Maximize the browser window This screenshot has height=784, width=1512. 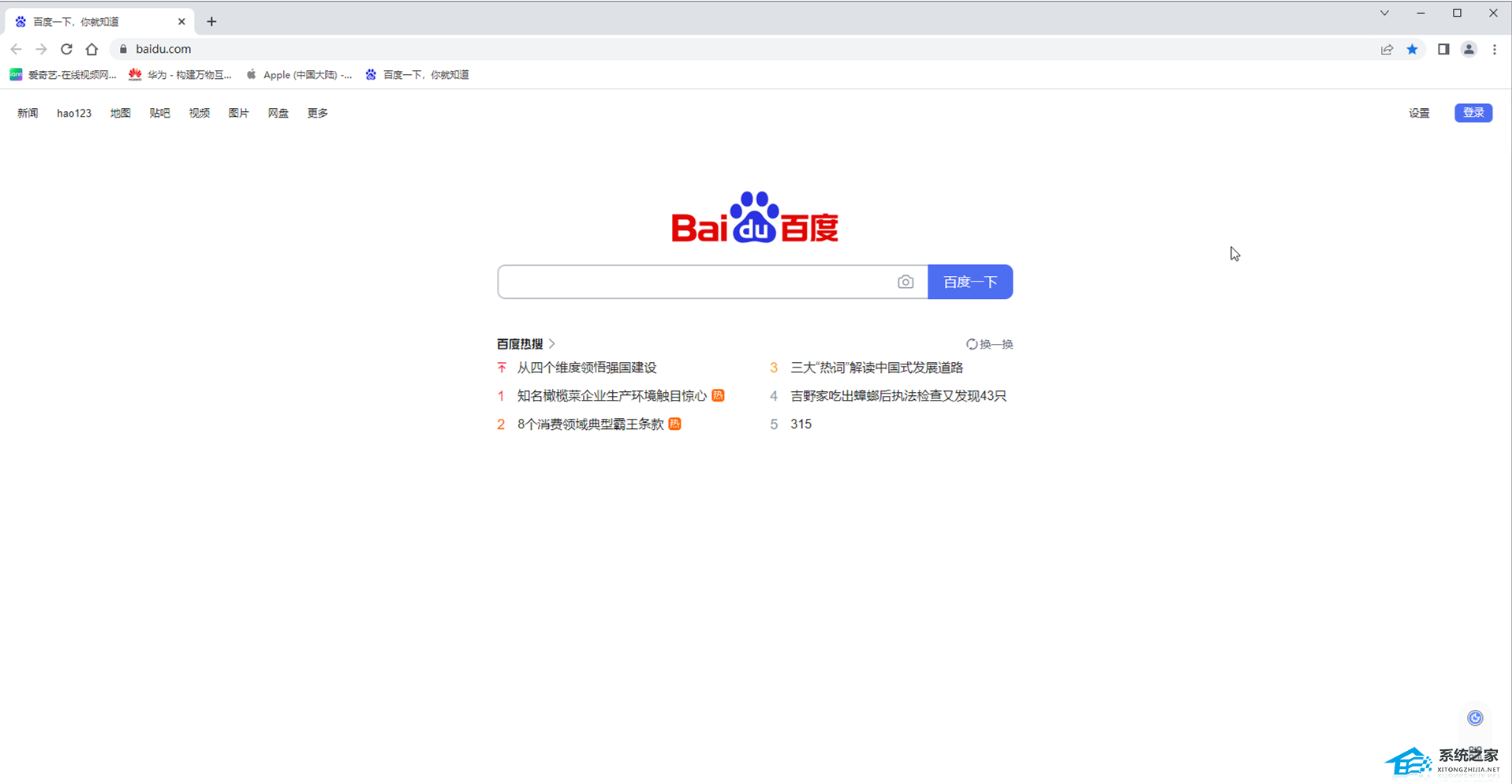1457,13
